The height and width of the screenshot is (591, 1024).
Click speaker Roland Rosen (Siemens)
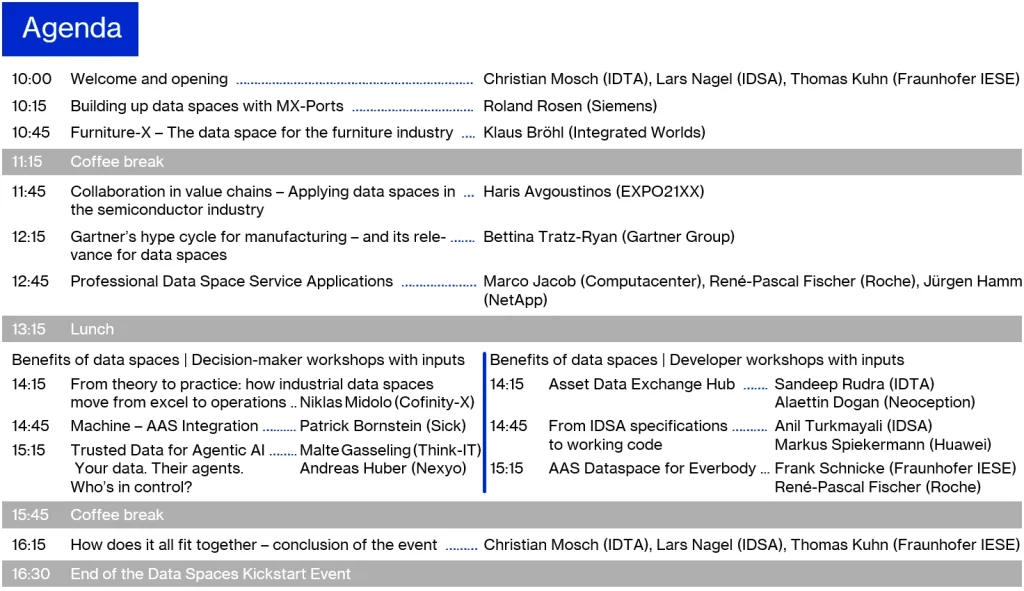[x=570, y=106]
